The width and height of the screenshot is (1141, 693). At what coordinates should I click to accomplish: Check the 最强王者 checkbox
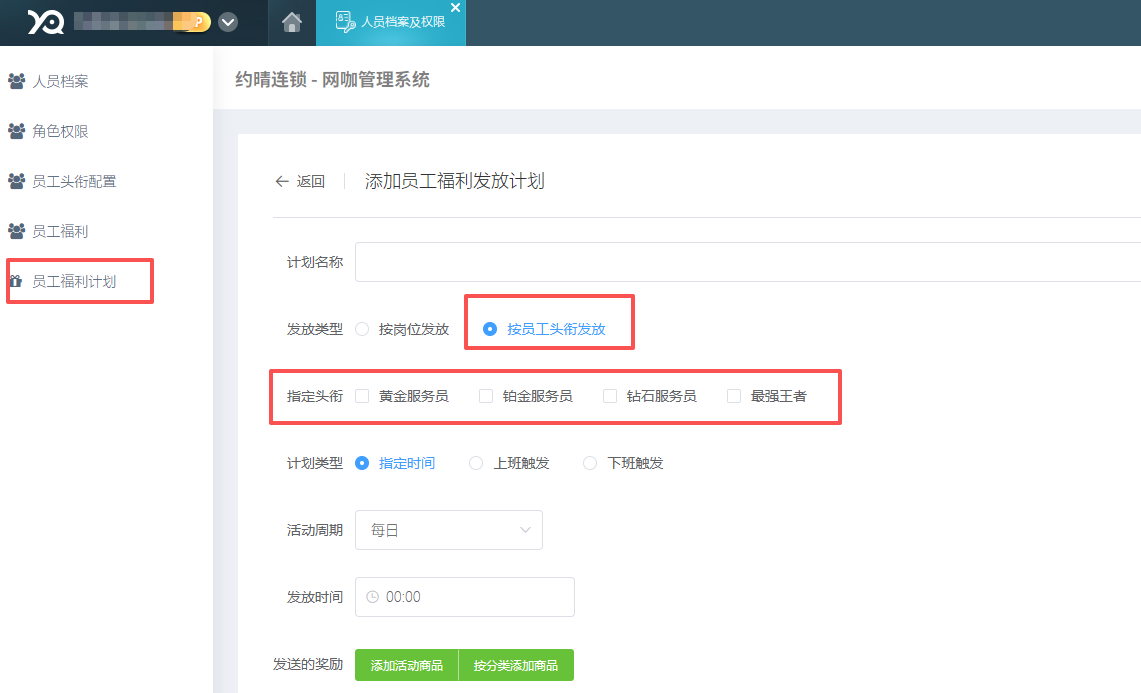point(734,396)
